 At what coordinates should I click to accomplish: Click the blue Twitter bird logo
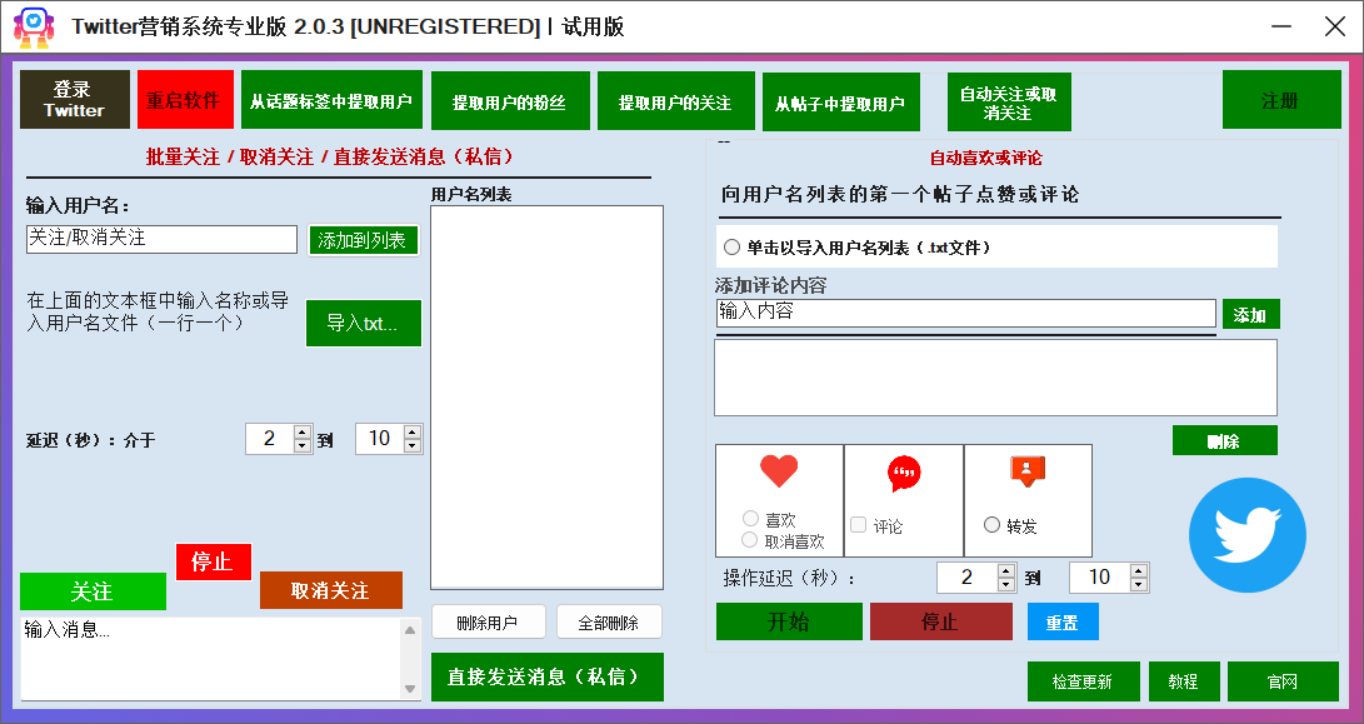[1247, 535]
